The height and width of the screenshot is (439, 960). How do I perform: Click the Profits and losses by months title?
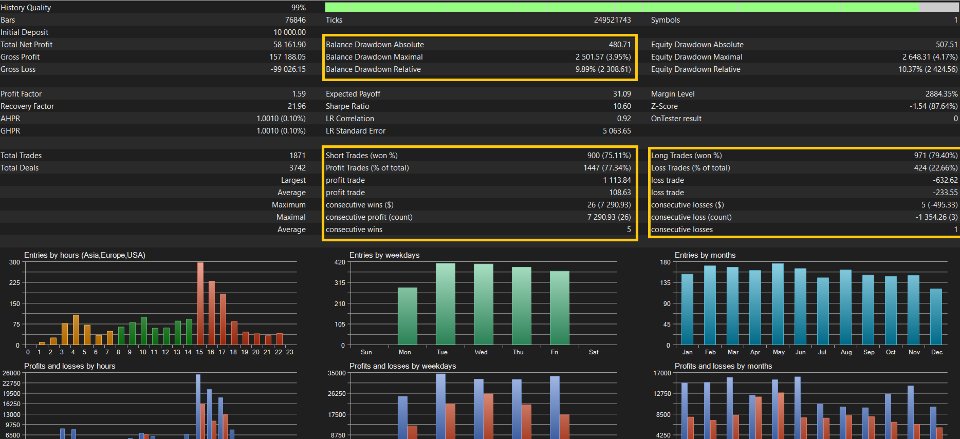(723, 366)
